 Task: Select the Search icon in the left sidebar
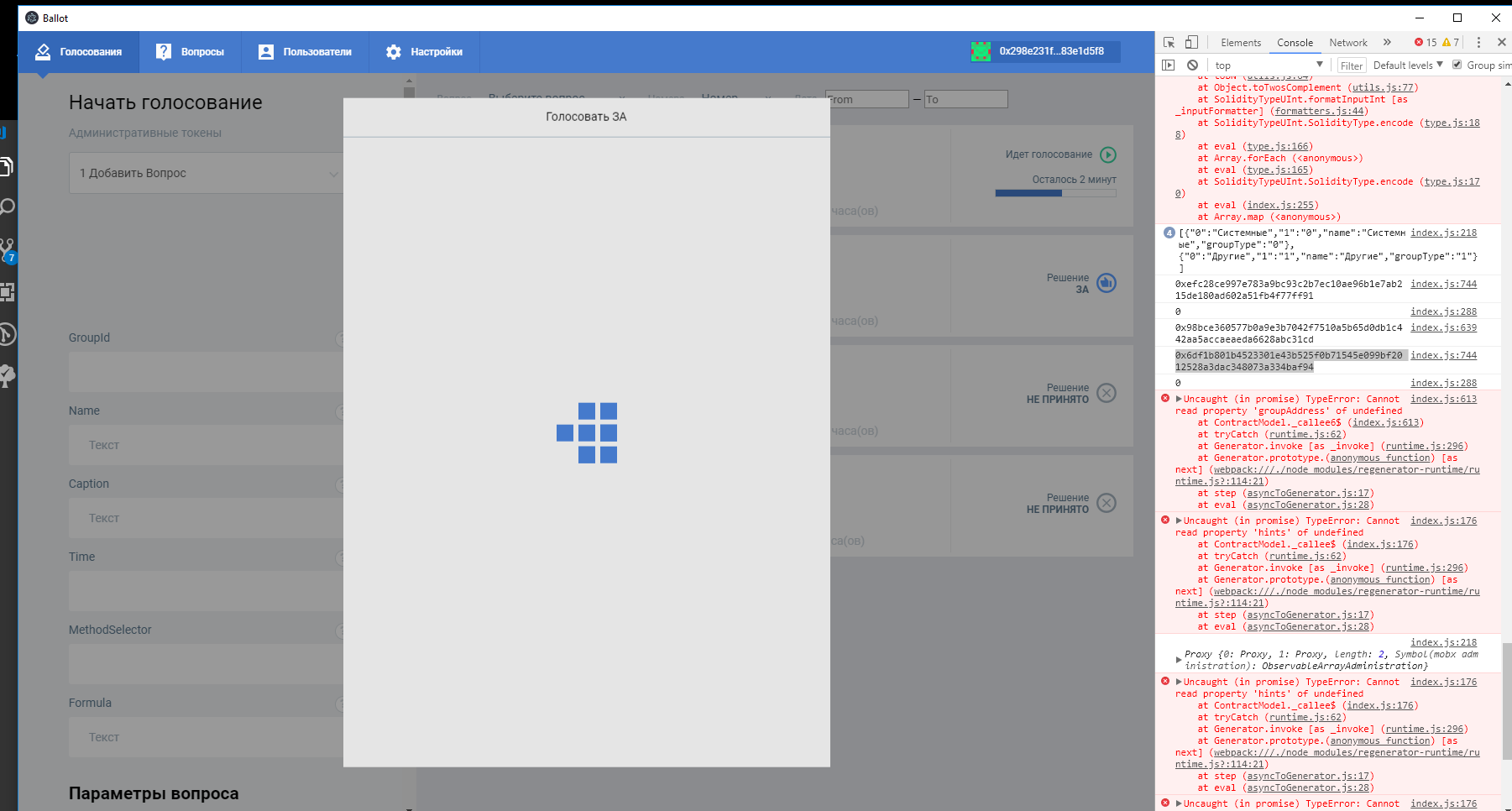tap(8, 206)
